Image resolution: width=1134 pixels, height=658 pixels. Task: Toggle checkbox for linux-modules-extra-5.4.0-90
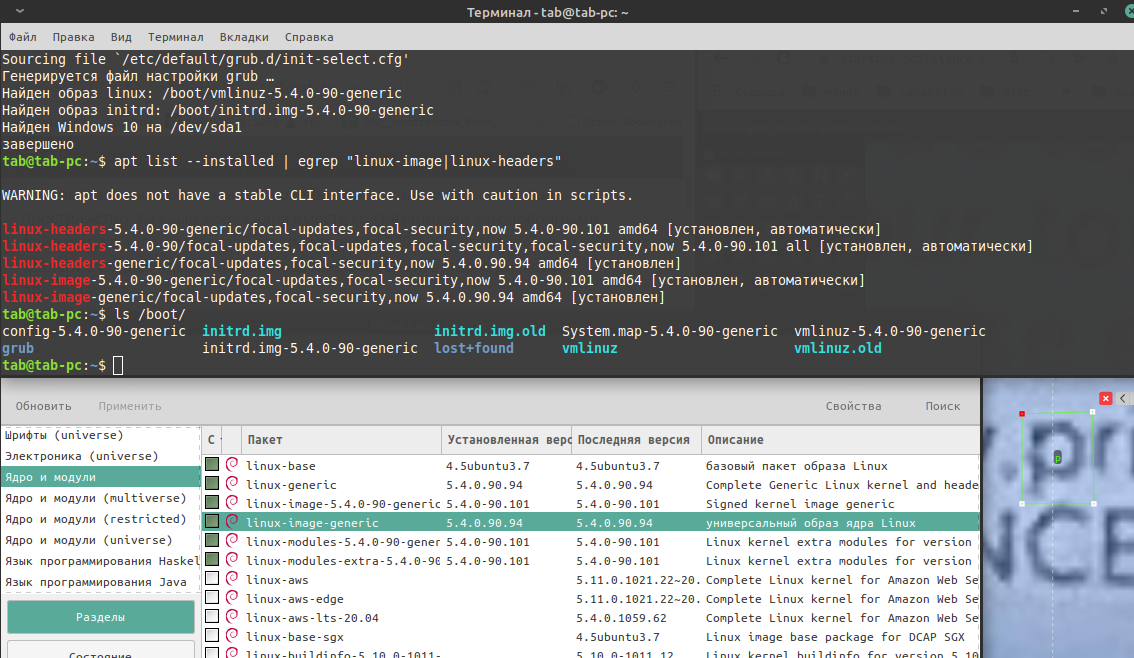pos(212,559)
